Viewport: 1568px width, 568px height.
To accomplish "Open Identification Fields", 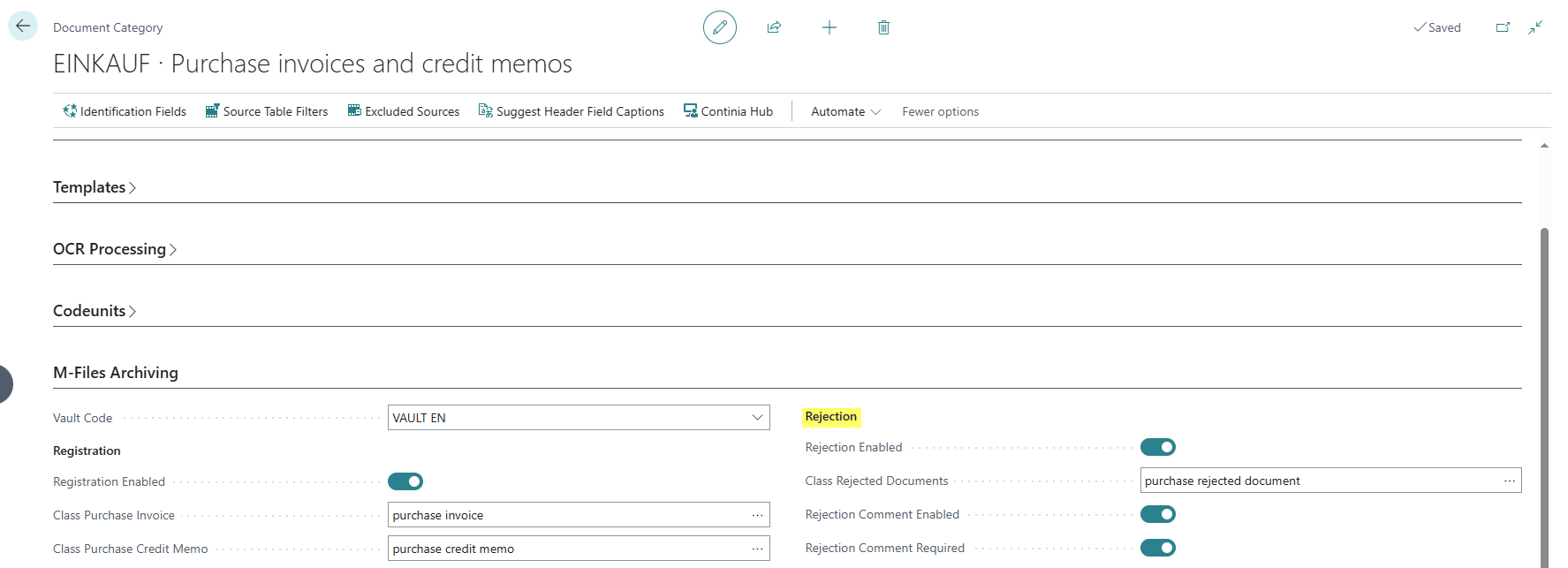I will coord(125,111).
